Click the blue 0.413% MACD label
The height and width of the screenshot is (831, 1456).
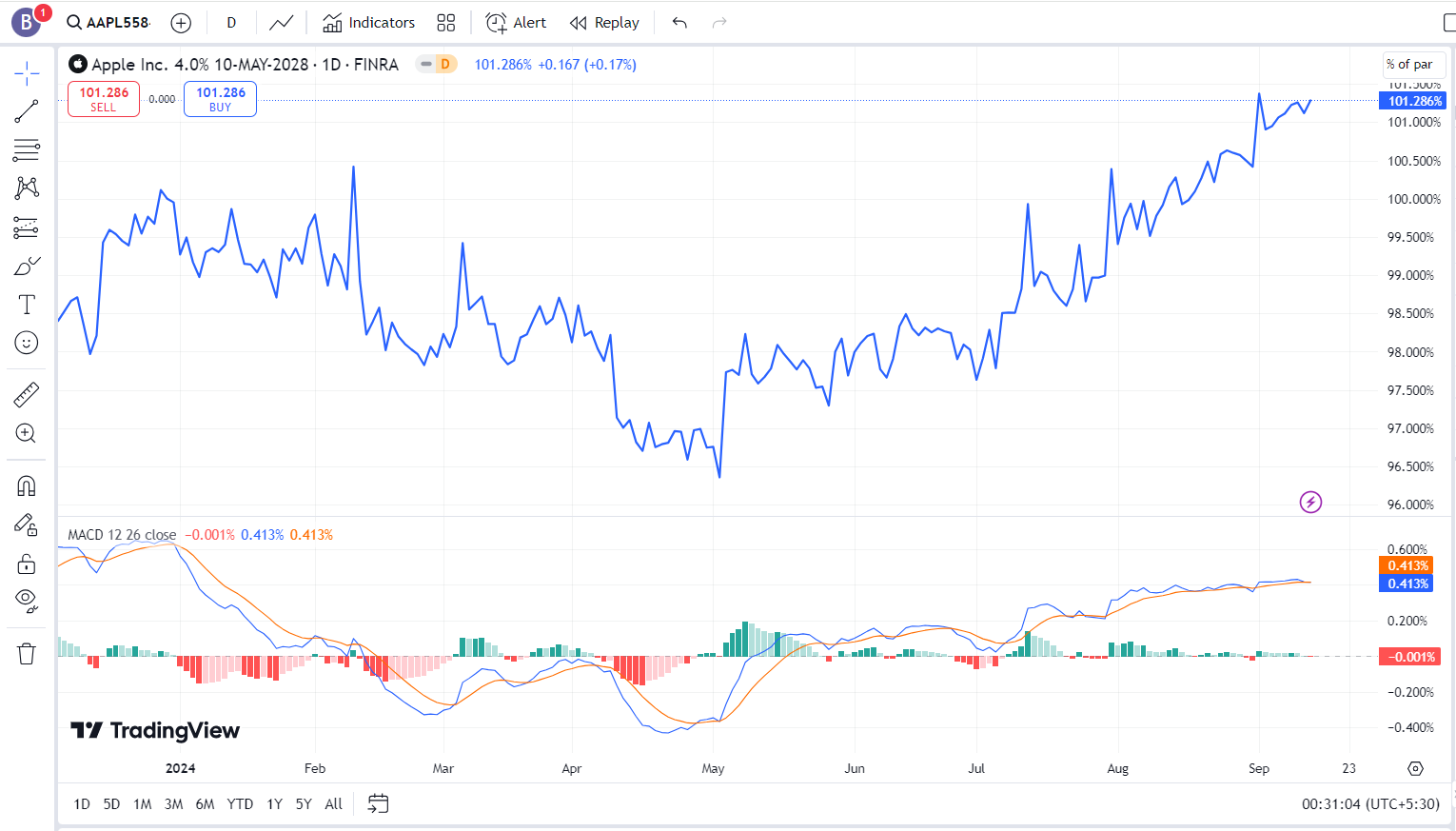[x=1407, y=584]
